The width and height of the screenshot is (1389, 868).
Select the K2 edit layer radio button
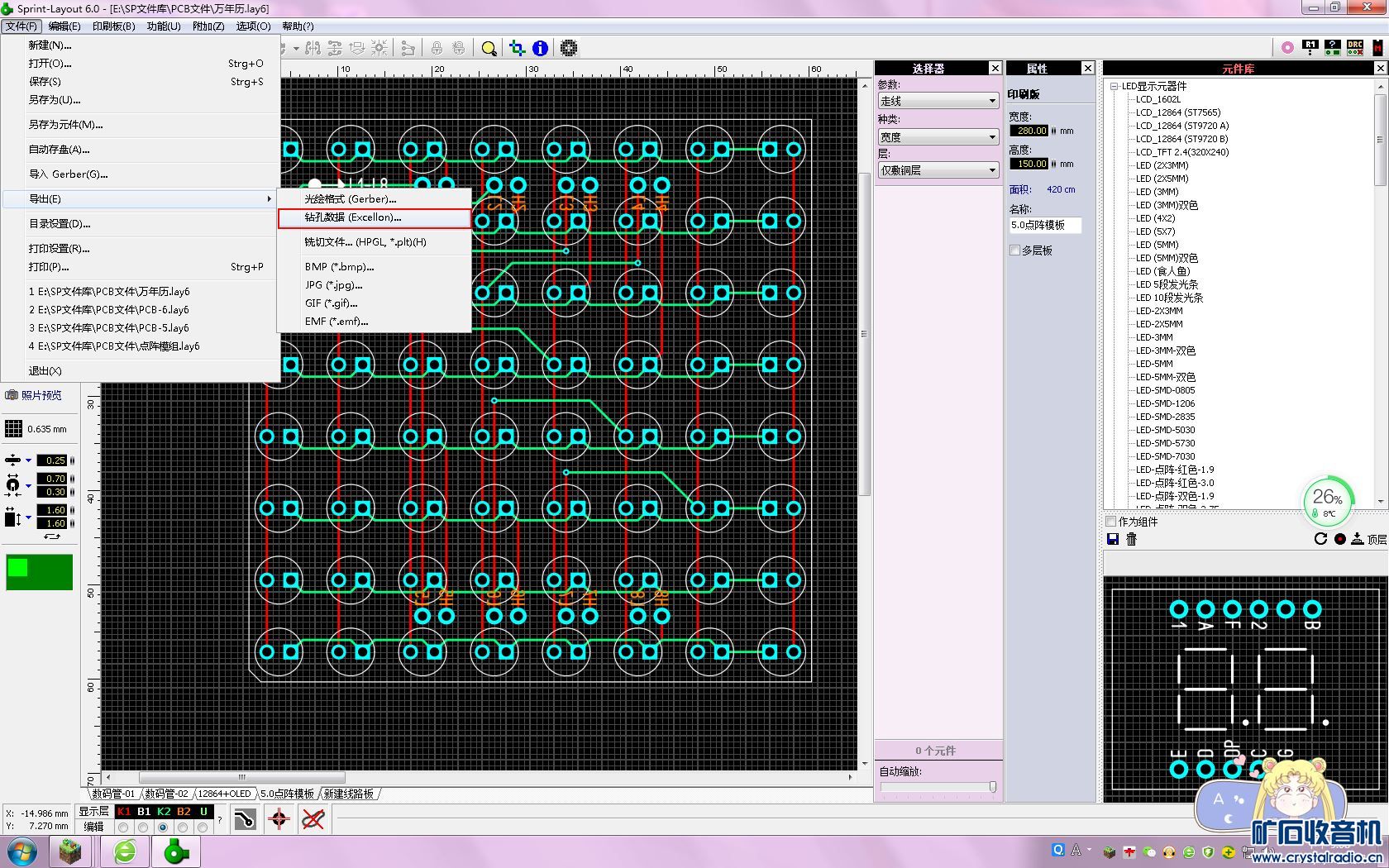tap(163, 827)
